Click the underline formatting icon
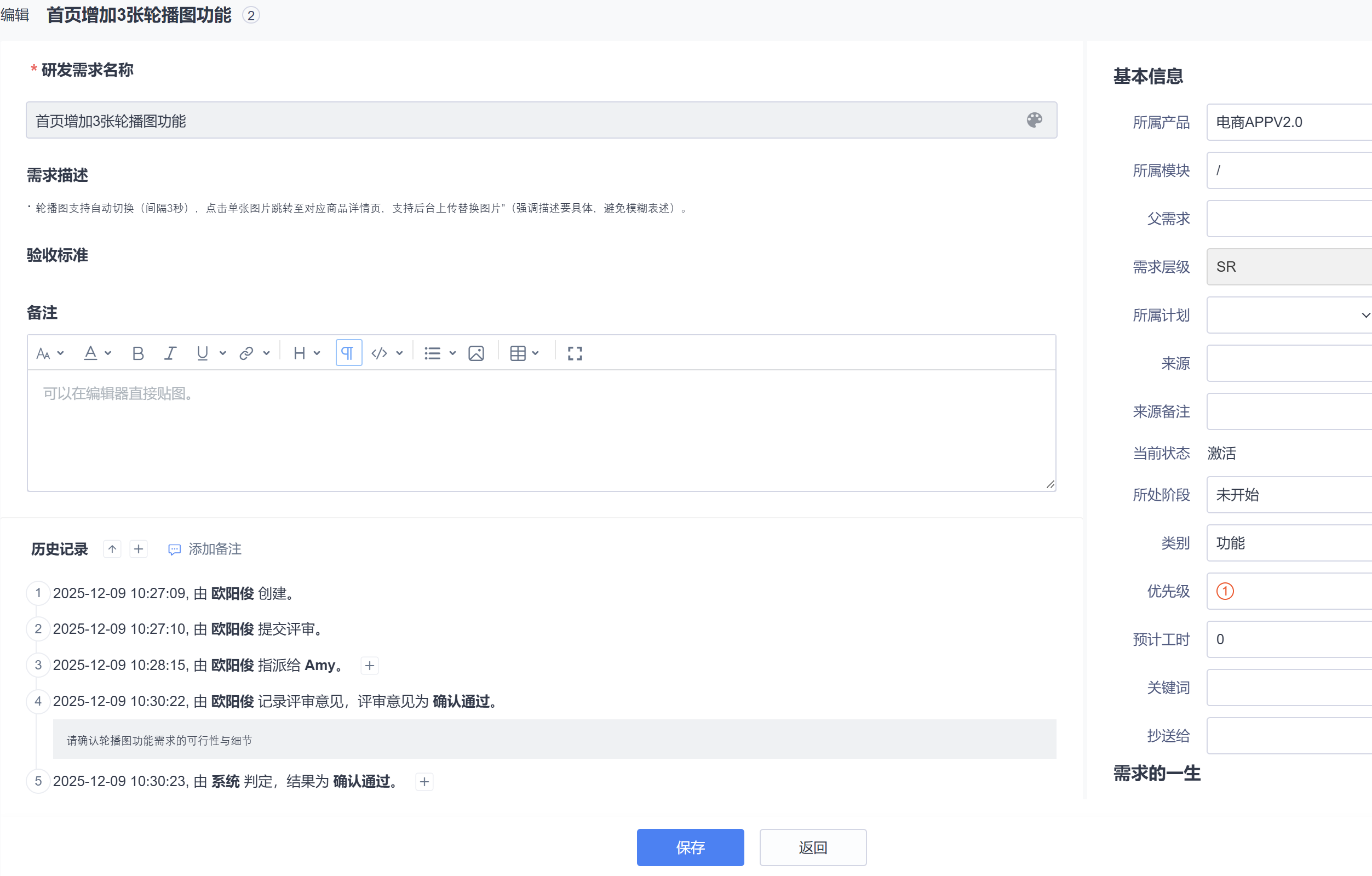The height and width of the screenshot is (876, 1372). [x=202, y=353]
